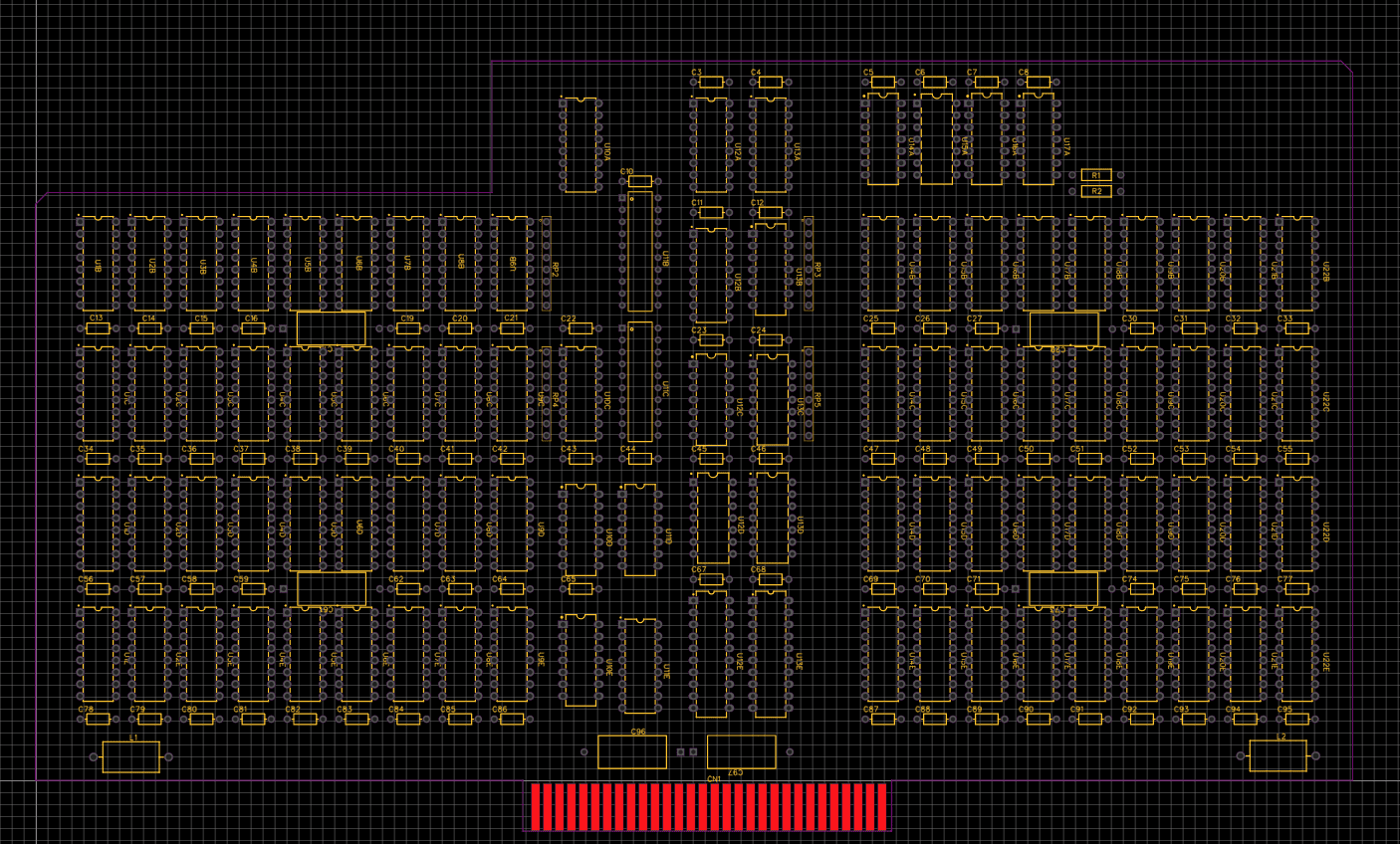The image size is (1400, 844).
Task: Select capacitor C24
Action: pyautogui.click(x=771, y=339)
